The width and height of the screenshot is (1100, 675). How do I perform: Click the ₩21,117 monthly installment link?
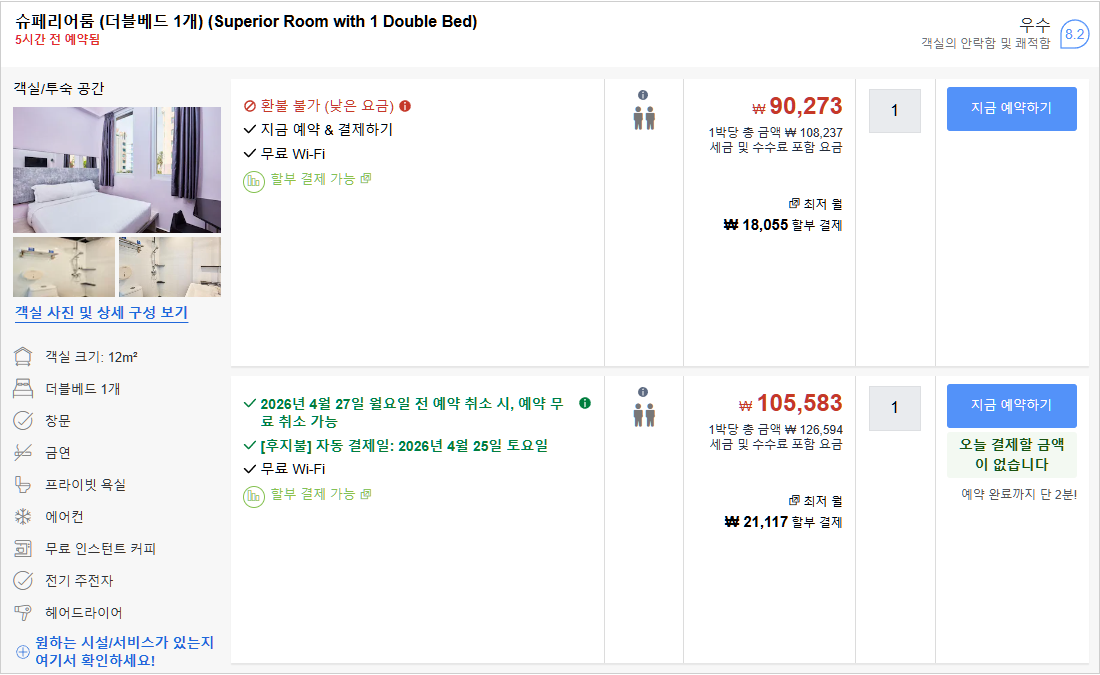click(783, 522)
